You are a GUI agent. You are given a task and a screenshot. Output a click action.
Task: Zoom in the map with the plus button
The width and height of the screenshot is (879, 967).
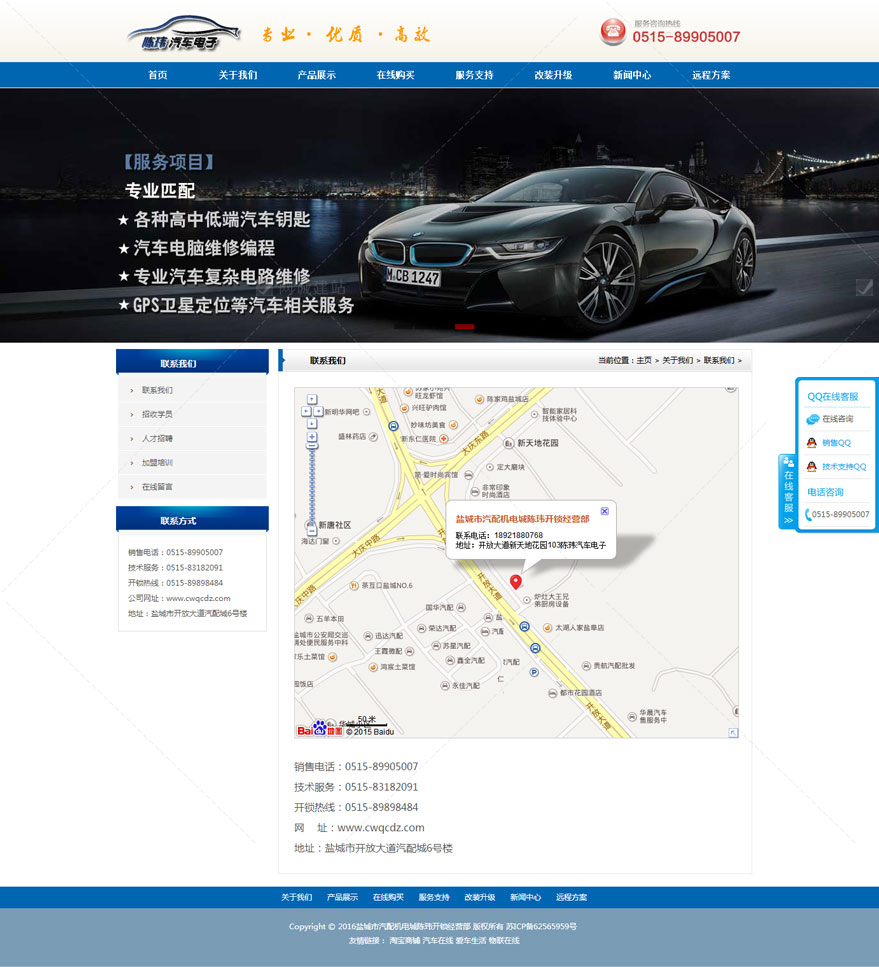pos(312,437)
